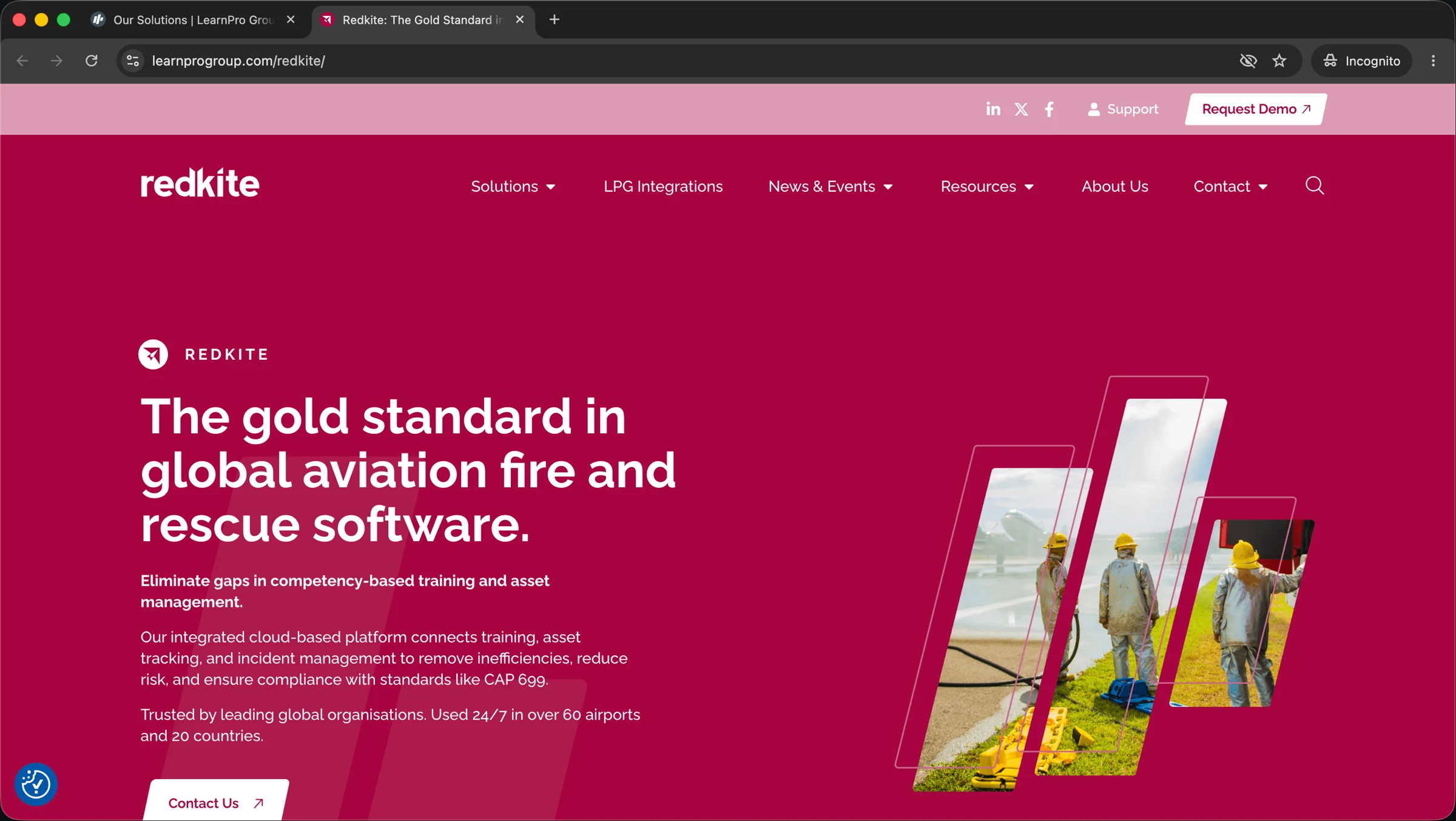Image resolution: width=1456 pixels, height=821 pixels.
Task: Click the browser reload icon
Action: (92, 61)
